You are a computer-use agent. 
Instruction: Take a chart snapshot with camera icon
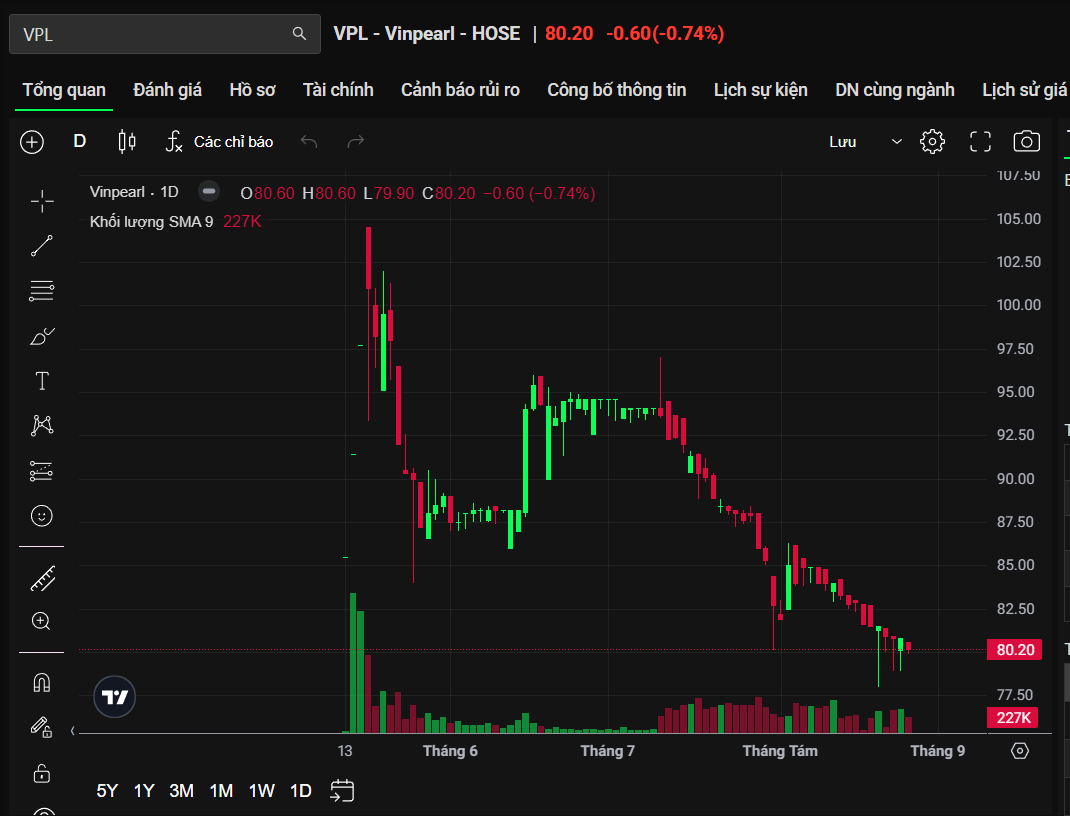[1026, 142]
